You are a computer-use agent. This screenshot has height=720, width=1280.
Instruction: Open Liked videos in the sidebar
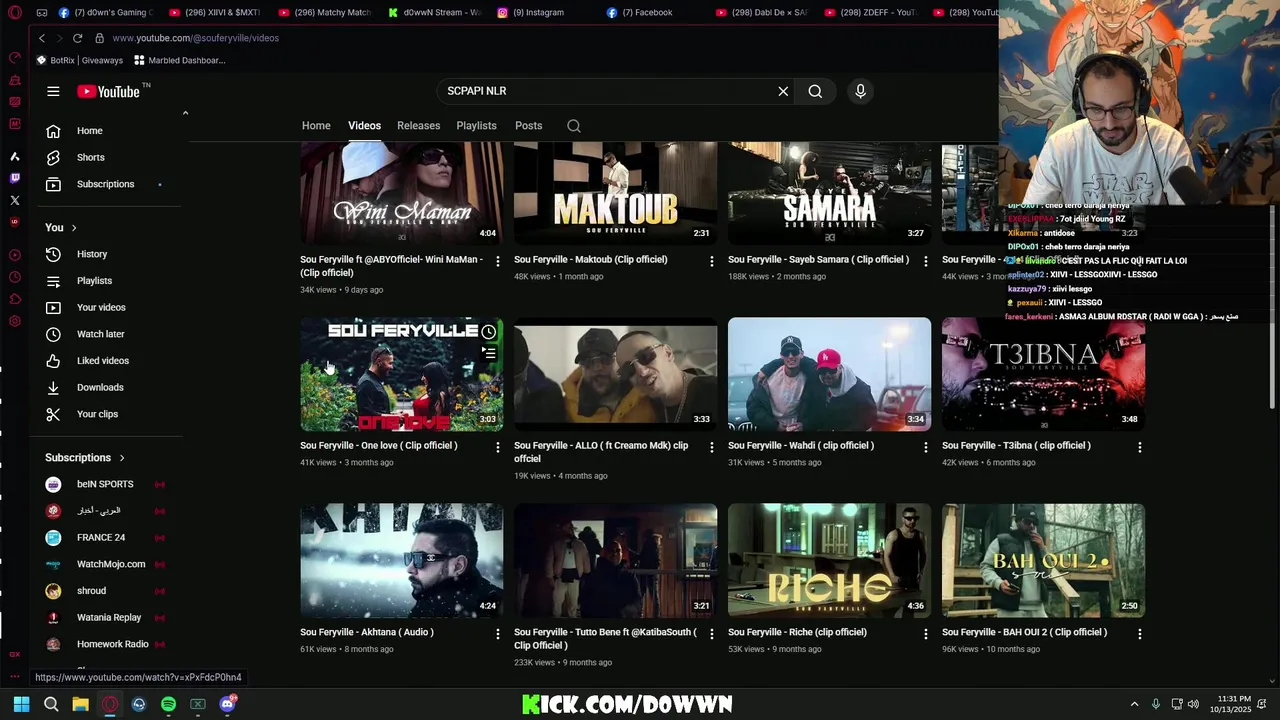click(x=102, y=361)
